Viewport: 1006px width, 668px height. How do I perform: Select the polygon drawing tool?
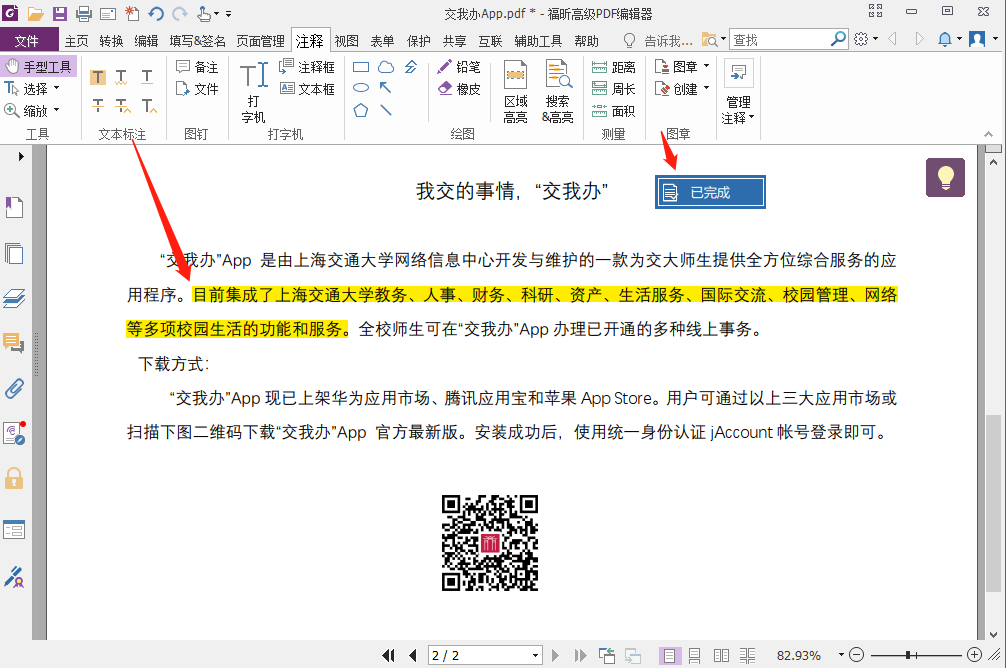coord(361,110)
